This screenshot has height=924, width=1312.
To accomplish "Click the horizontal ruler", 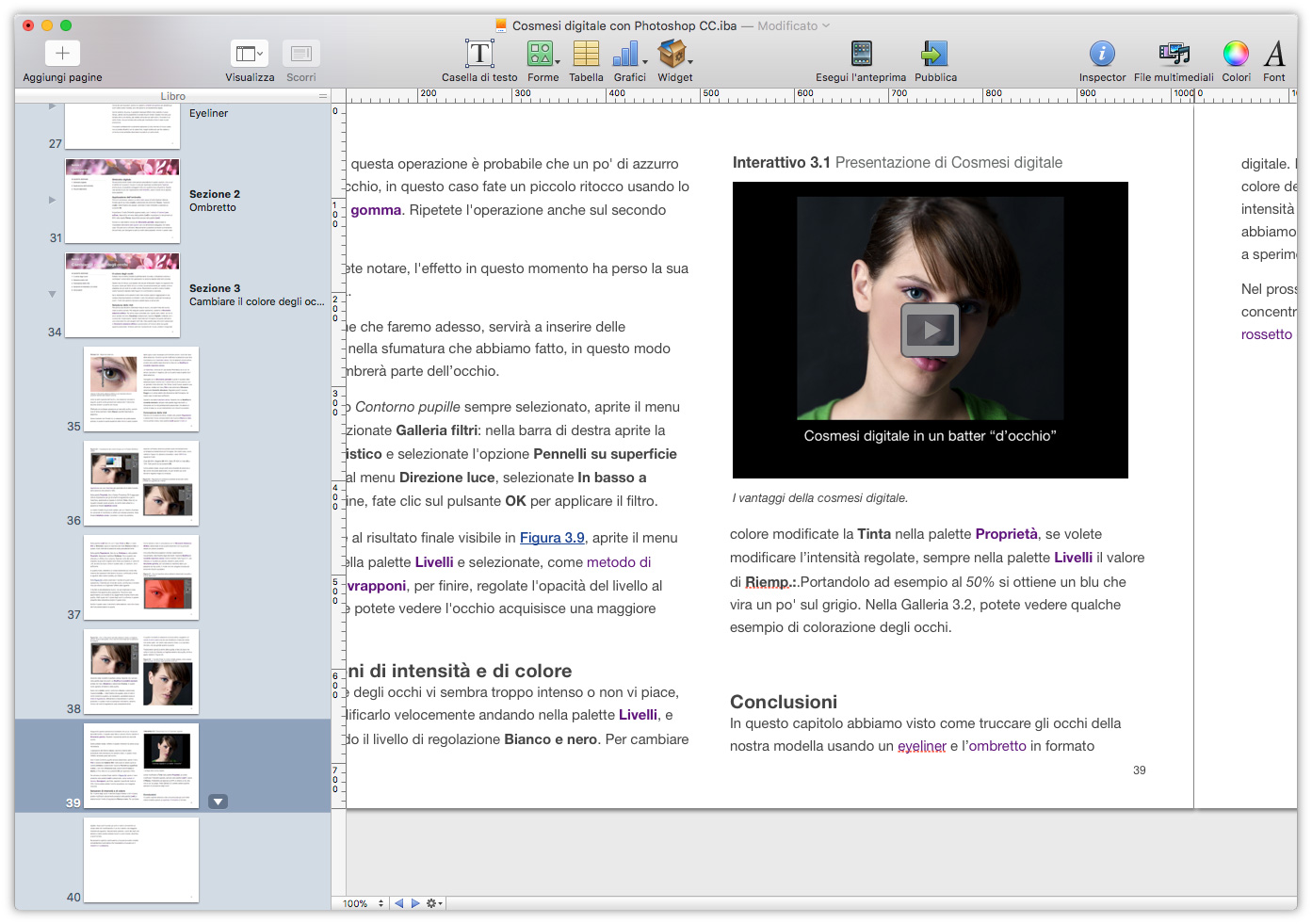I will (x=821, y=95).
